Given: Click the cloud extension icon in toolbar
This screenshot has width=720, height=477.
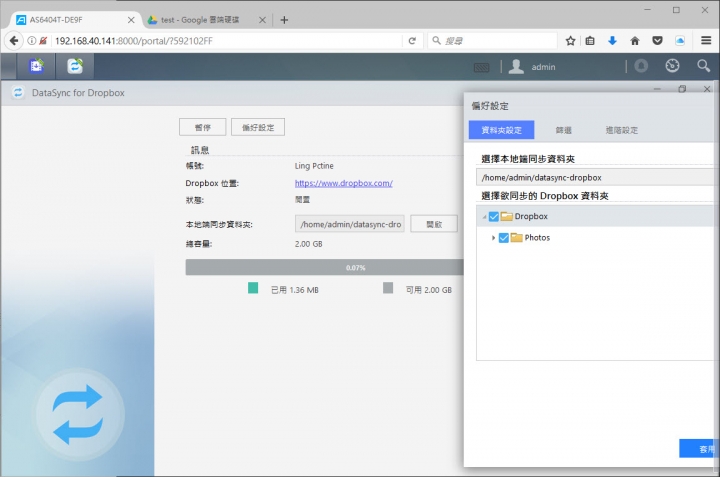Looking at the screenshot, I should click(x=680, y=41).
